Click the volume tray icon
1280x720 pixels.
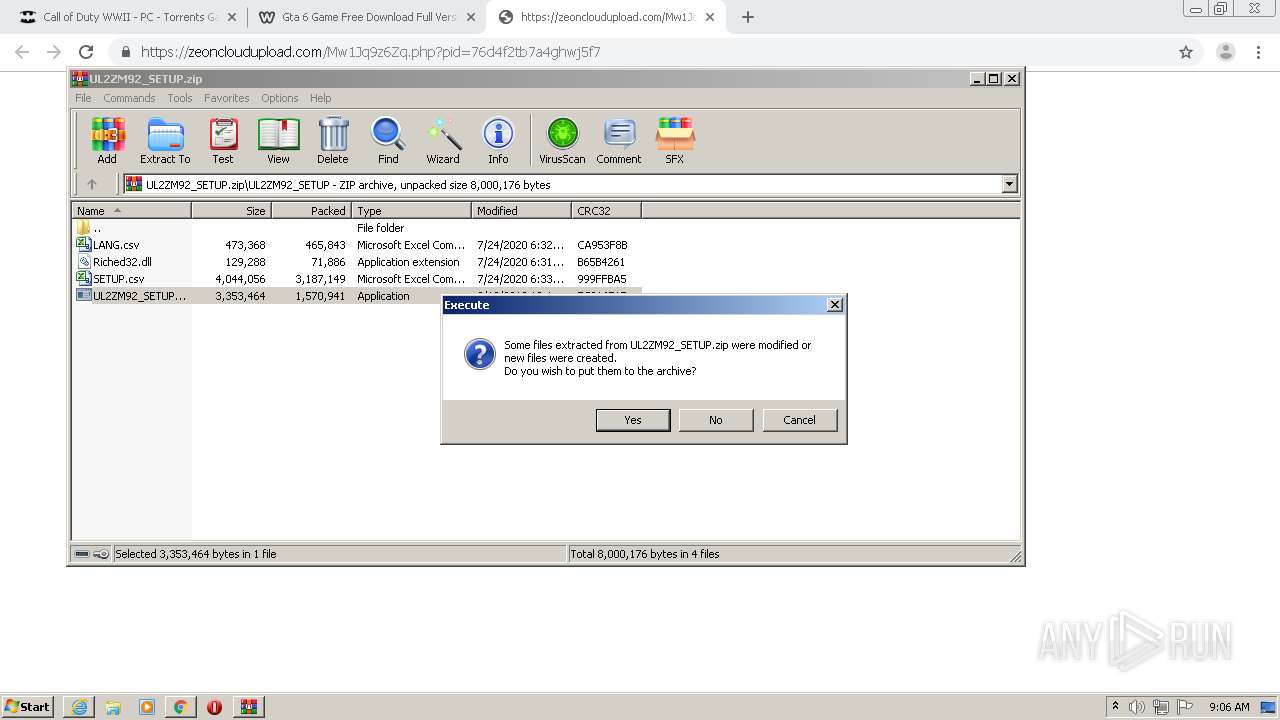click(x=1137, y=707)
